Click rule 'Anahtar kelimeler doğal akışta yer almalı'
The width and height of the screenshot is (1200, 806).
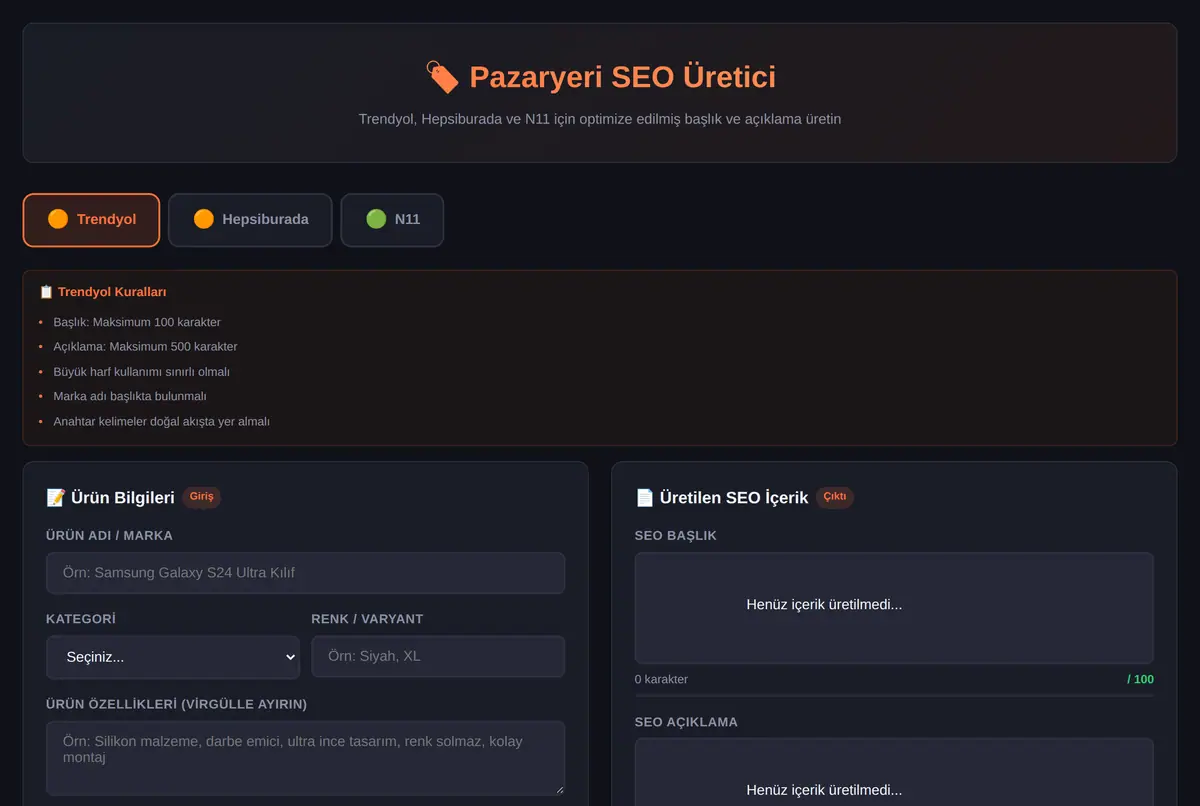tap(161, 421)
